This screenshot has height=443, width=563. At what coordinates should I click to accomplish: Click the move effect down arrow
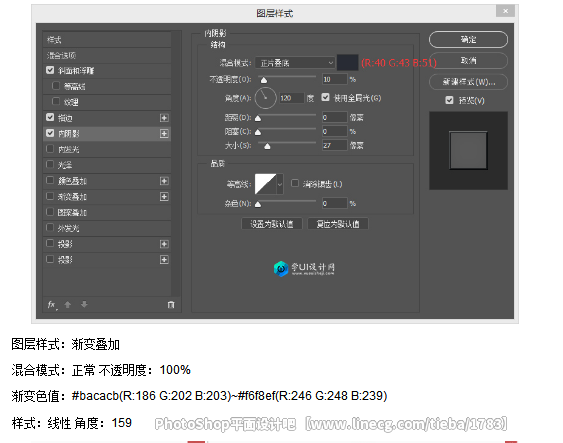pyautogui.click(x=84, y=304)
